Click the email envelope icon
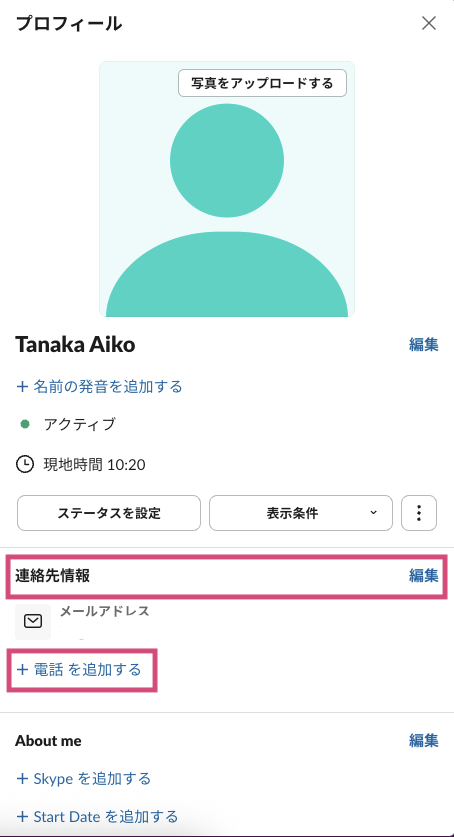Image resolution: width=454 pixels, height=837 pixels. click(33, 621)
